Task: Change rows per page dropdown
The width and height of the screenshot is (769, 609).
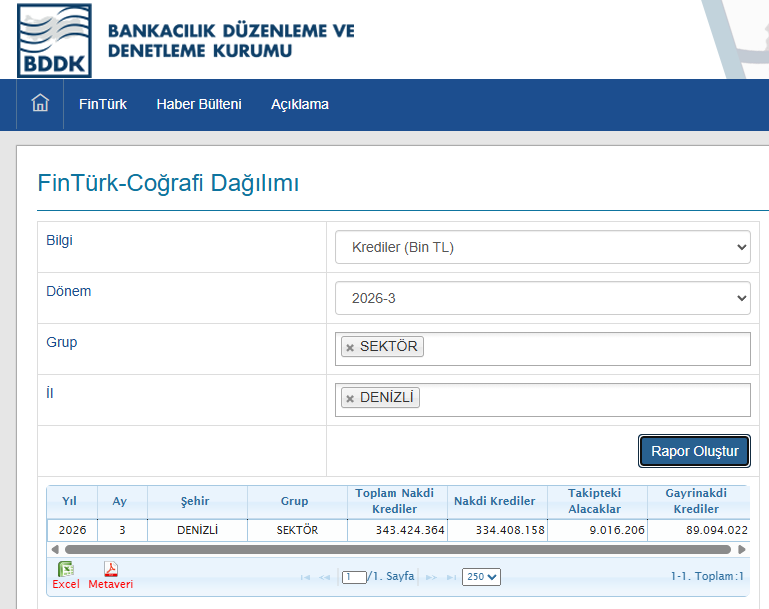Action: [481, 577]
